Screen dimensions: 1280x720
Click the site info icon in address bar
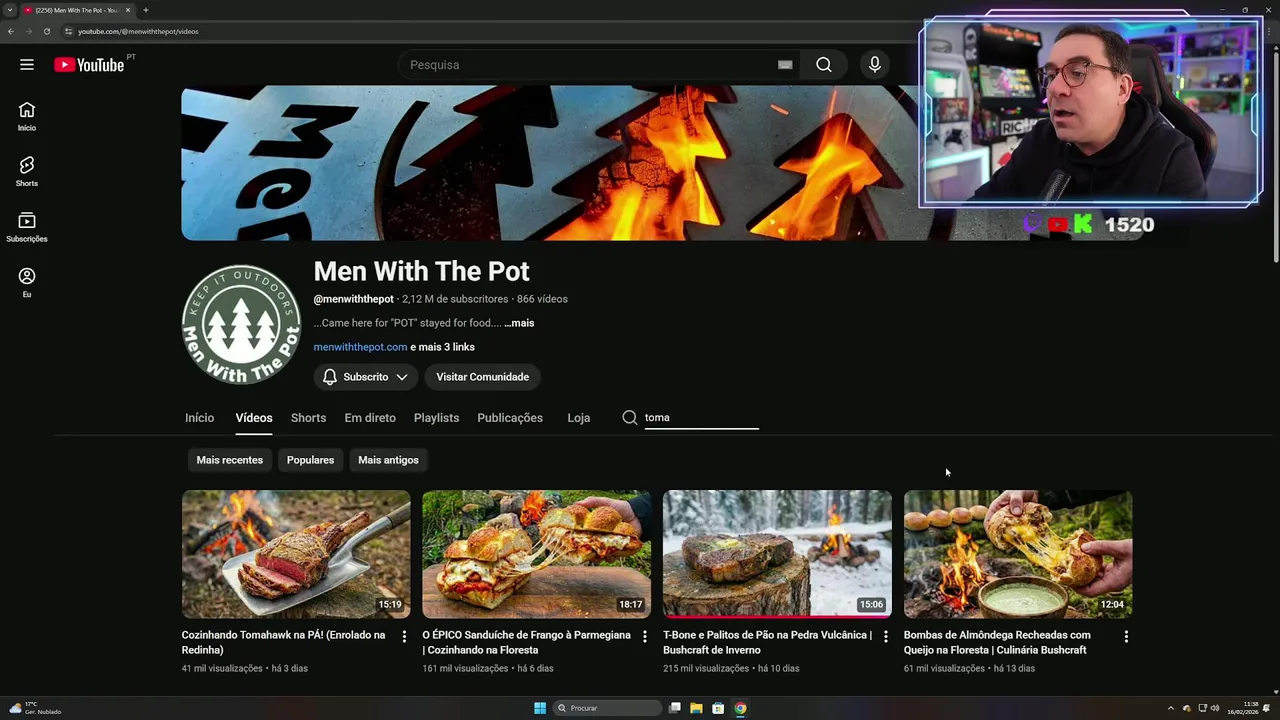click(68, 31)
